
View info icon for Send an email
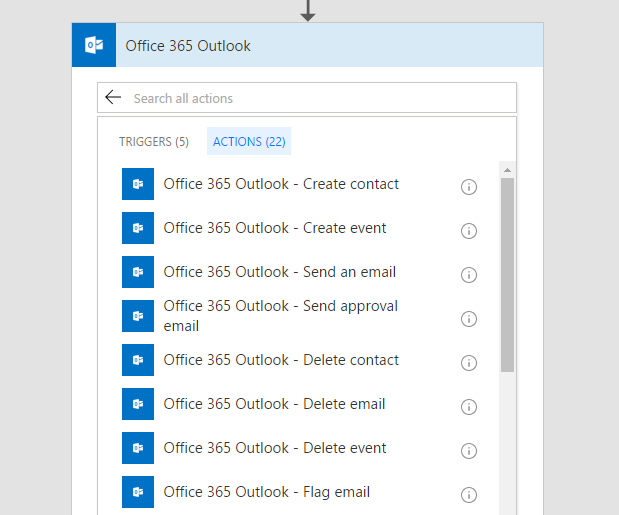point(468,275)
